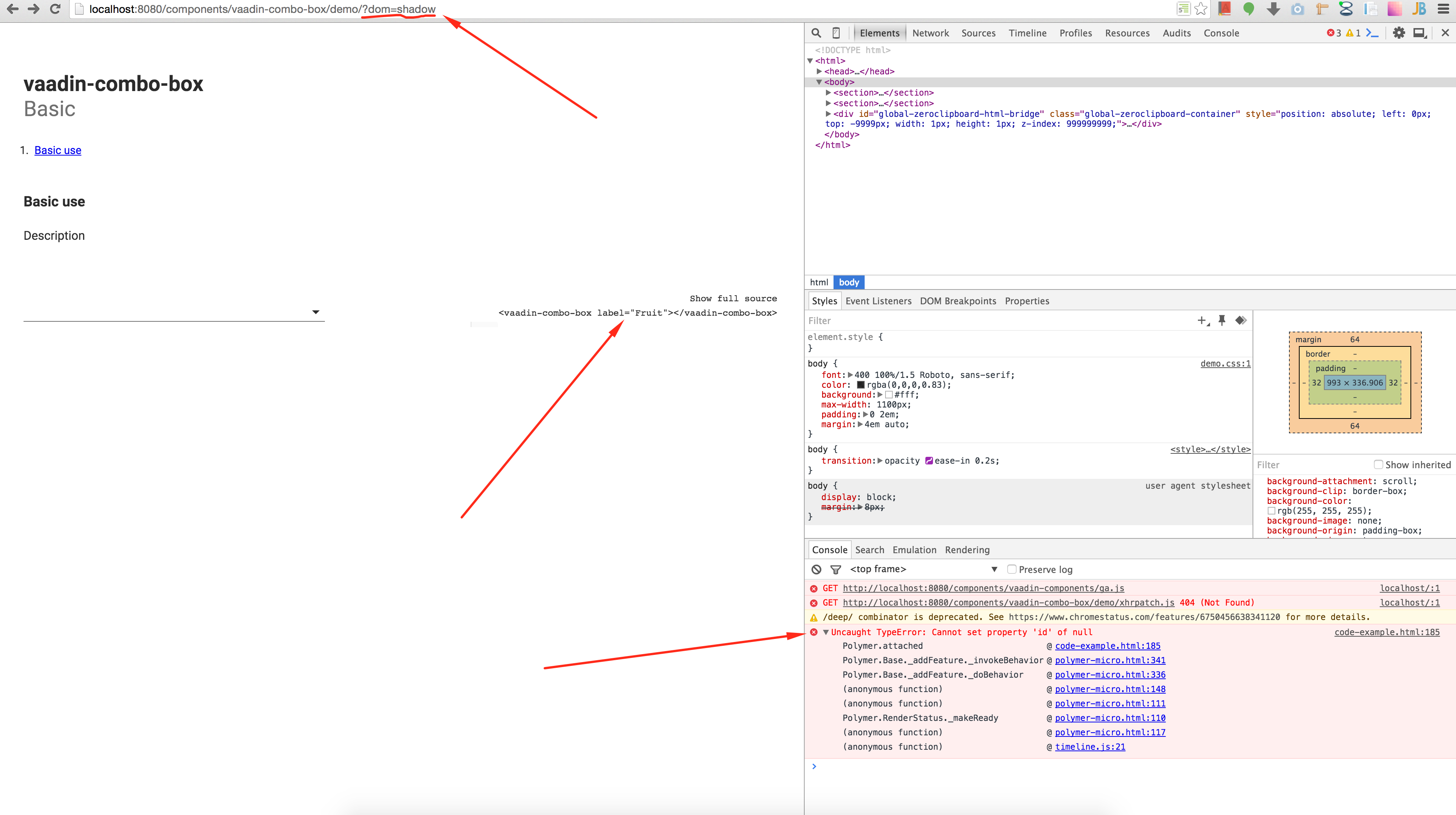Click the dock side icon

pyautogui.click(x=1419, y=33)
